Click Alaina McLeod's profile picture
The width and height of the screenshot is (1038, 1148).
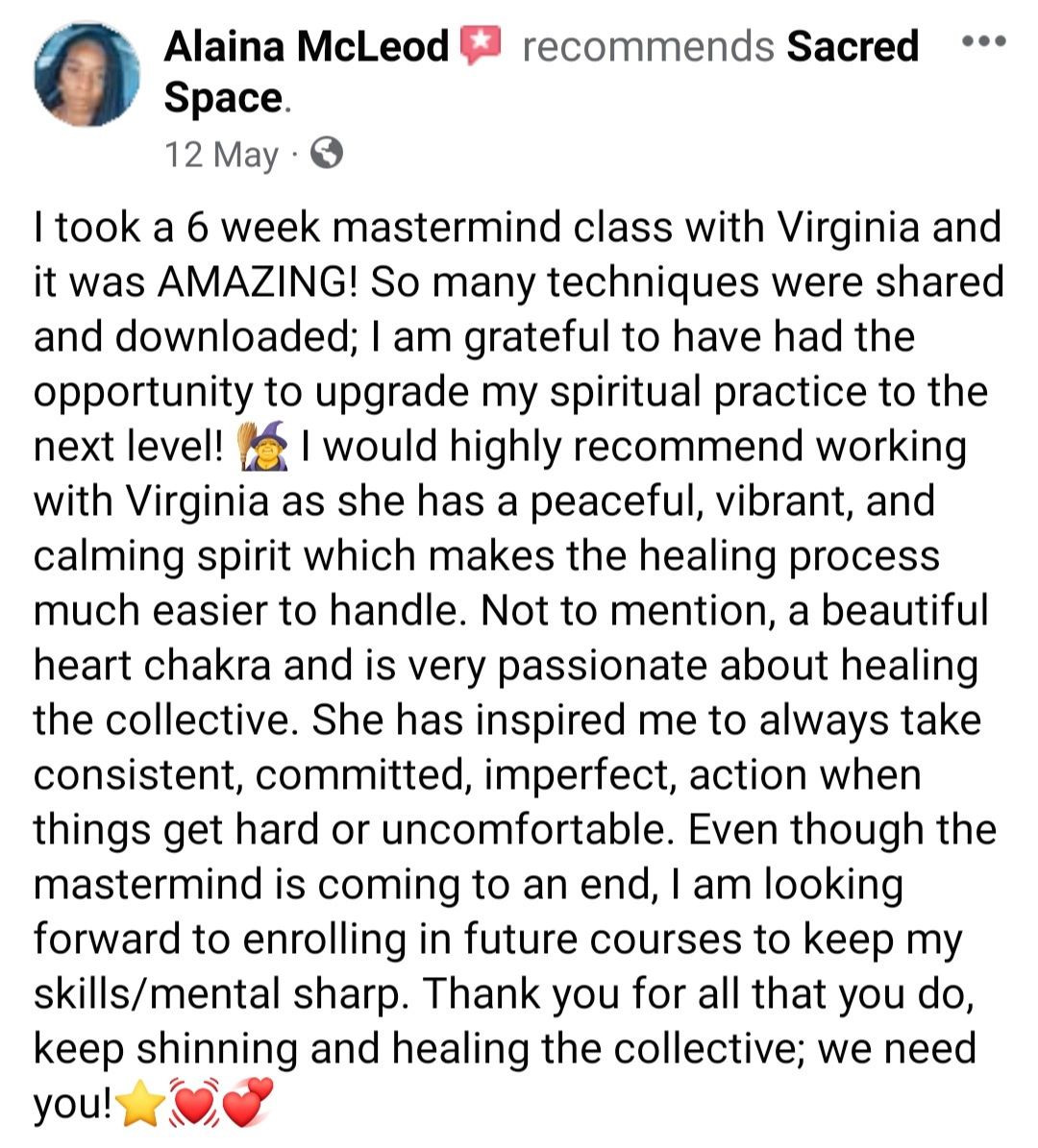click(86, 75)
